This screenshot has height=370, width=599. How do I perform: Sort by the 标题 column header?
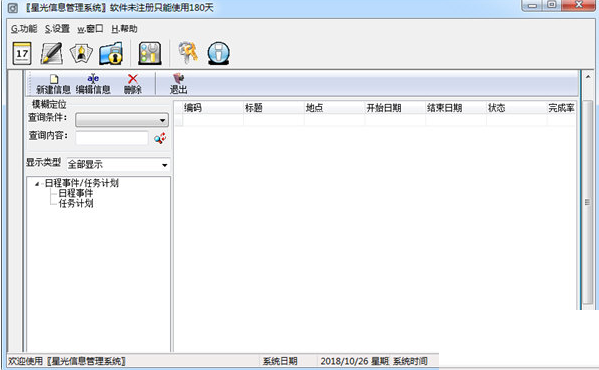274,108
